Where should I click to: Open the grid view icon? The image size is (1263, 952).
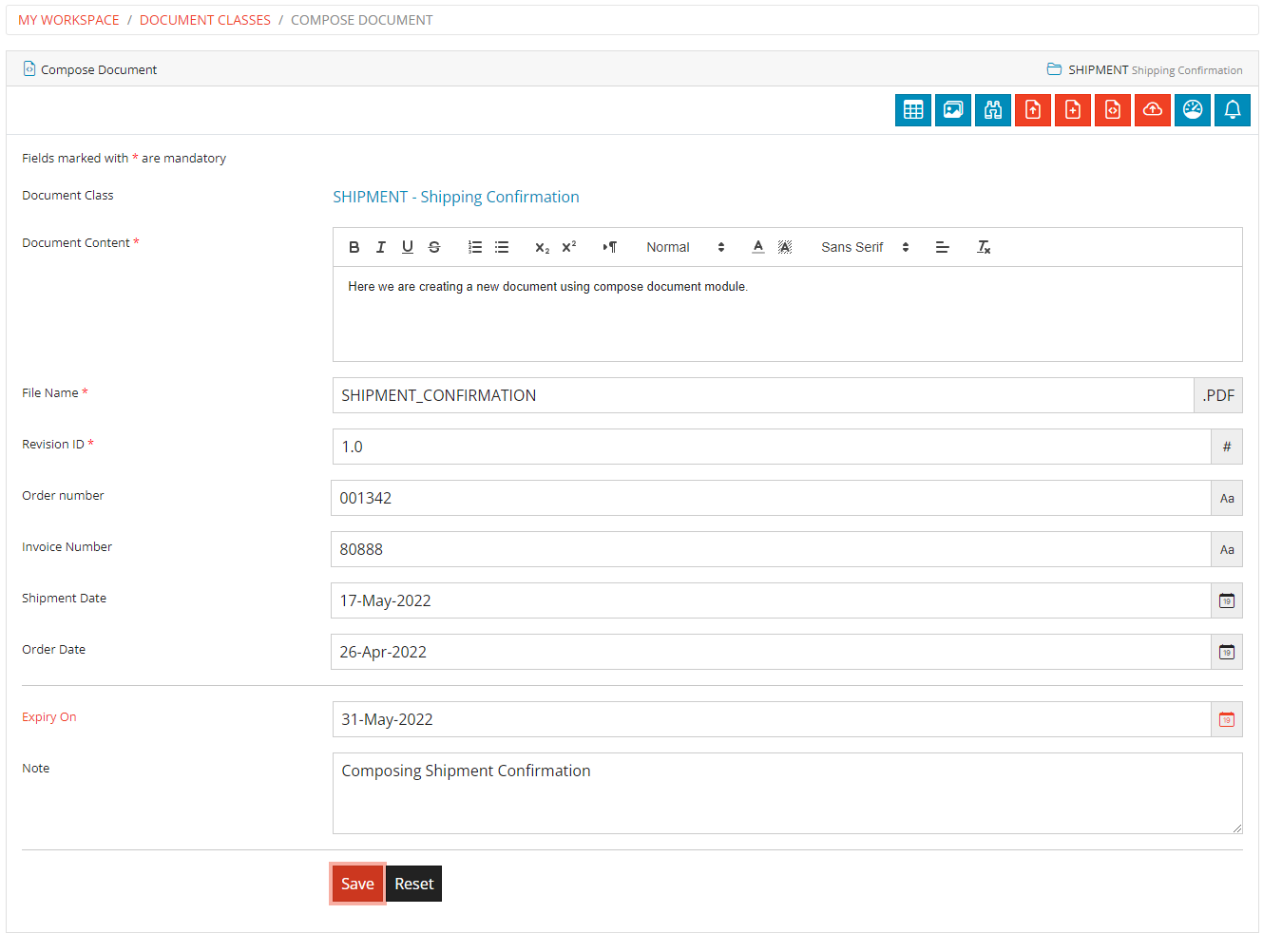(913, 109)
